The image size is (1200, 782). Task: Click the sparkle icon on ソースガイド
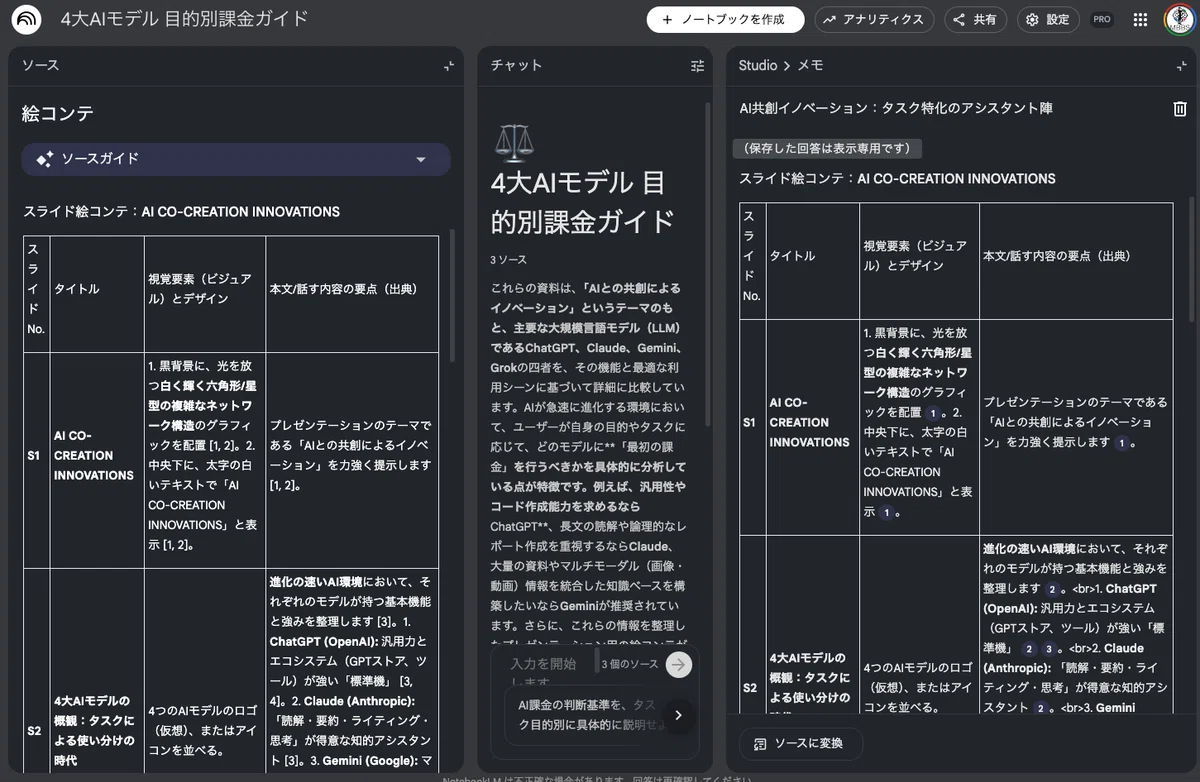tap(44, 159)
